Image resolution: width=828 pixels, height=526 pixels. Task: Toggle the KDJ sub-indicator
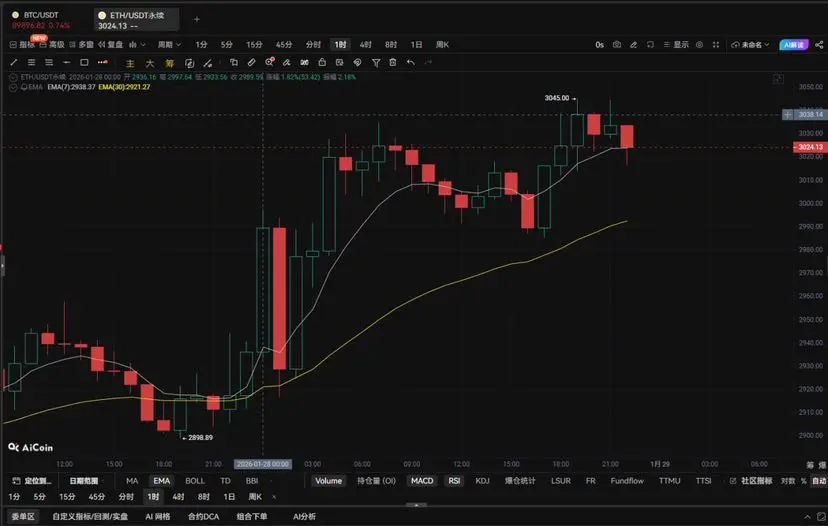[x=482, y=481]
